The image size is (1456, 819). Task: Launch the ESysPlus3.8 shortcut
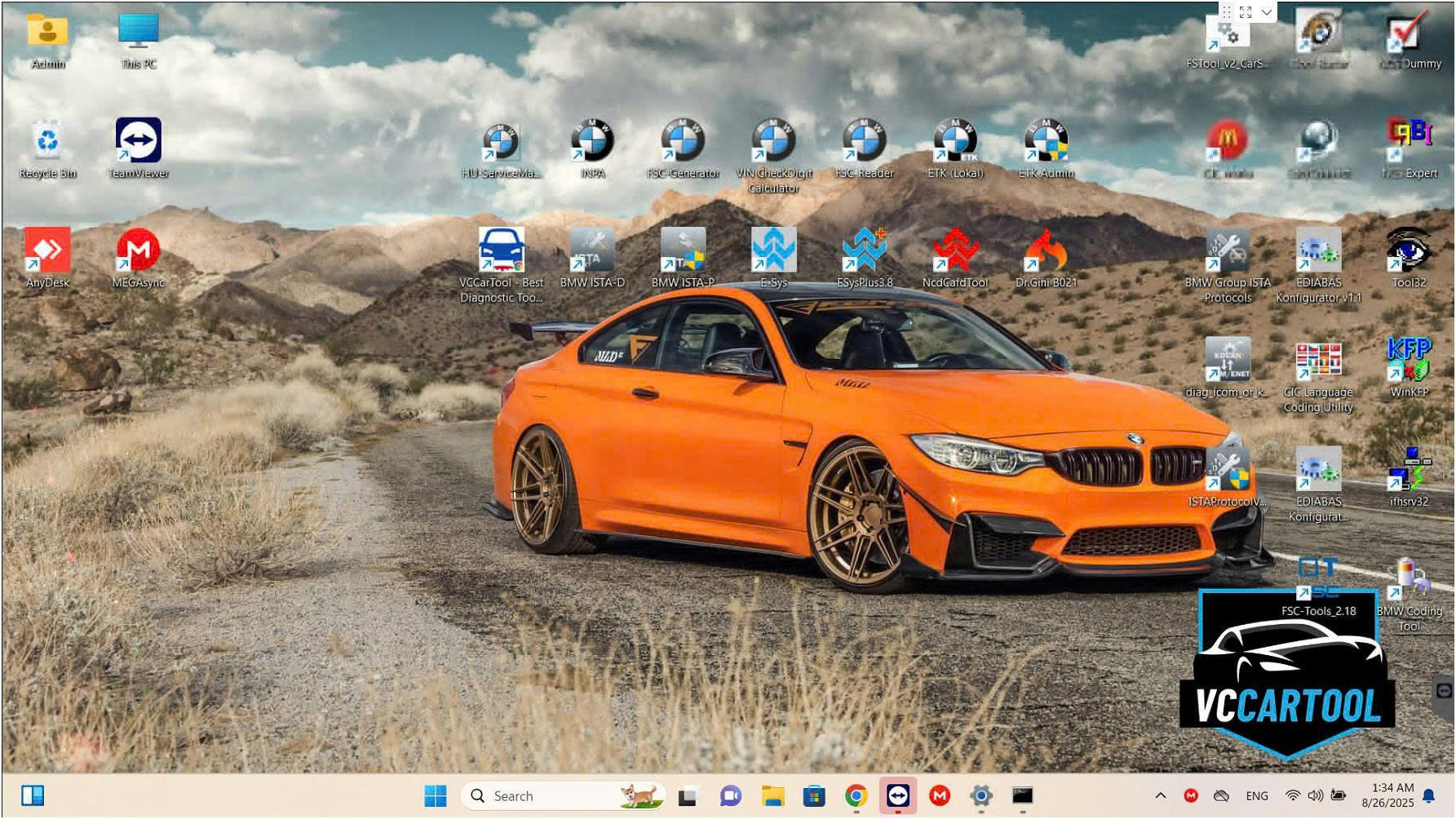pyautogui.click(x=865, y=251)
